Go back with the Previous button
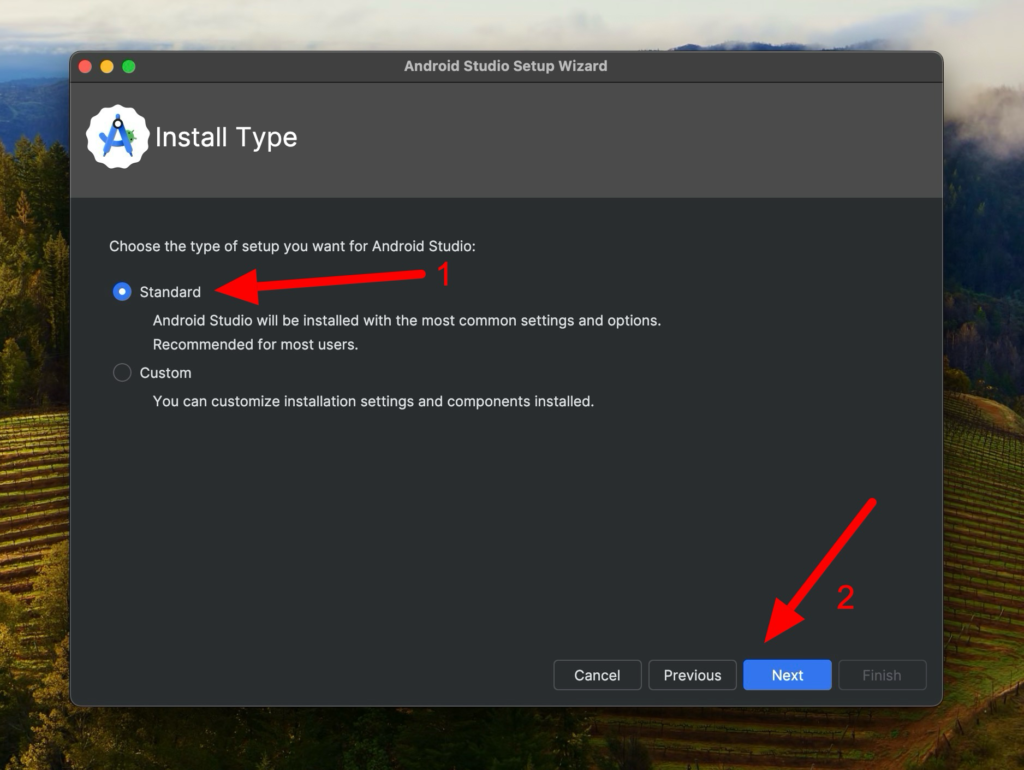1024x770 pixels. click(692, 675)
